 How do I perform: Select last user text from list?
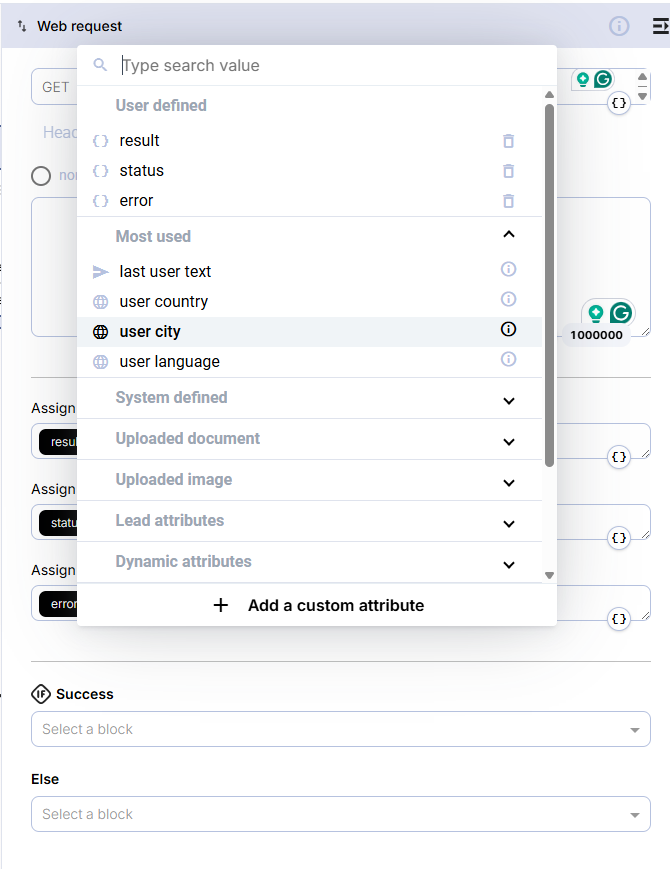pyautogui.click(x=165, y=272)
